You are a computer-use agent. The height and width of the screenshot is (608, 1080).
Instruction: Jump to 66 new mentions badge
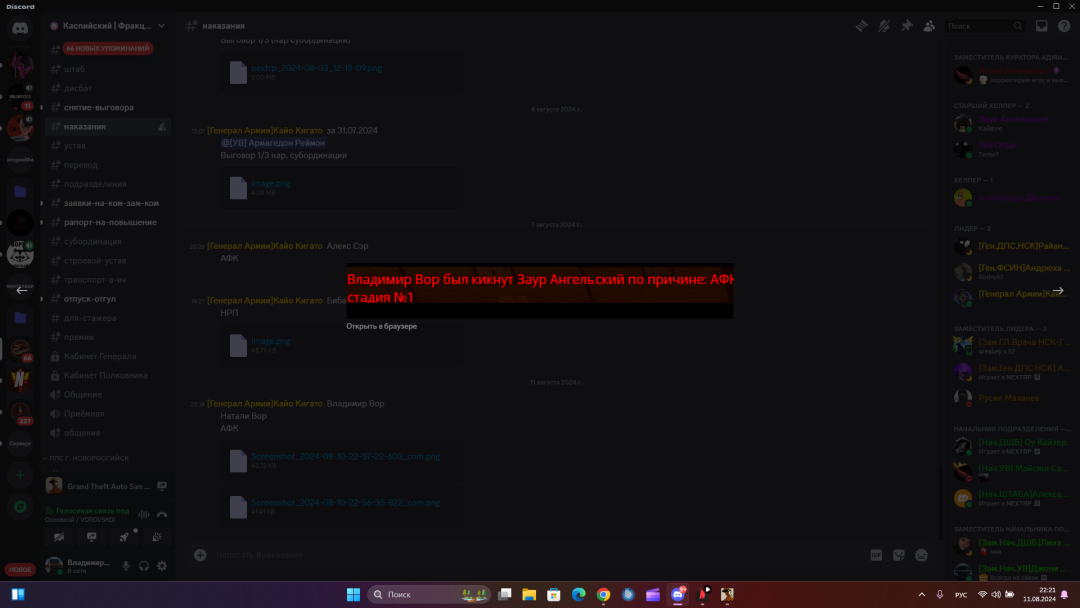(108, 48)
